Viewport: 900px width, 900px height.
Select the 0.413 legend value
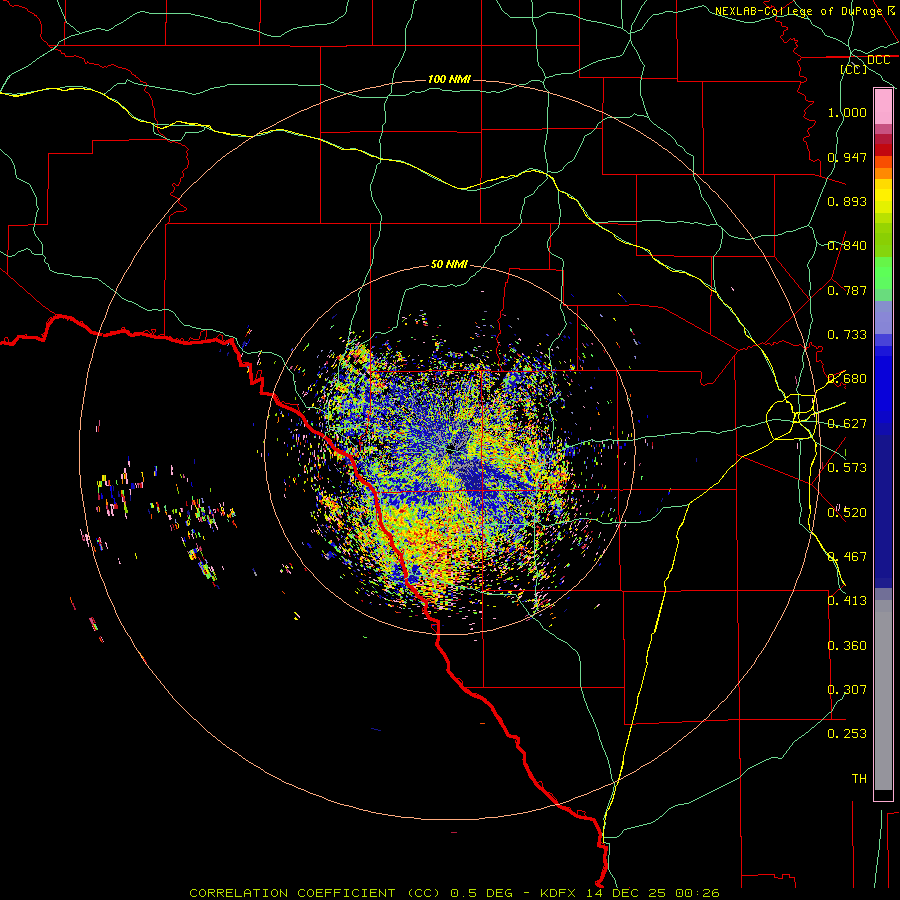coord(847,601)
